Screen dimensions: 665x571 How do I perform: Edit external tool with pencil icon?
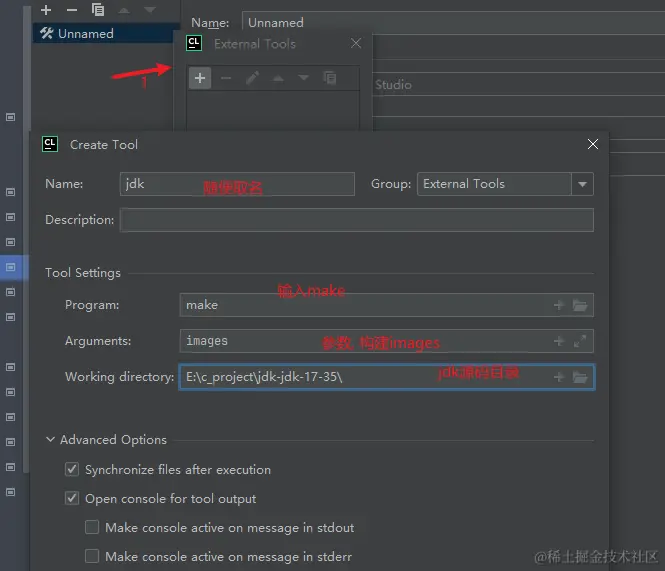pos(252,78)
